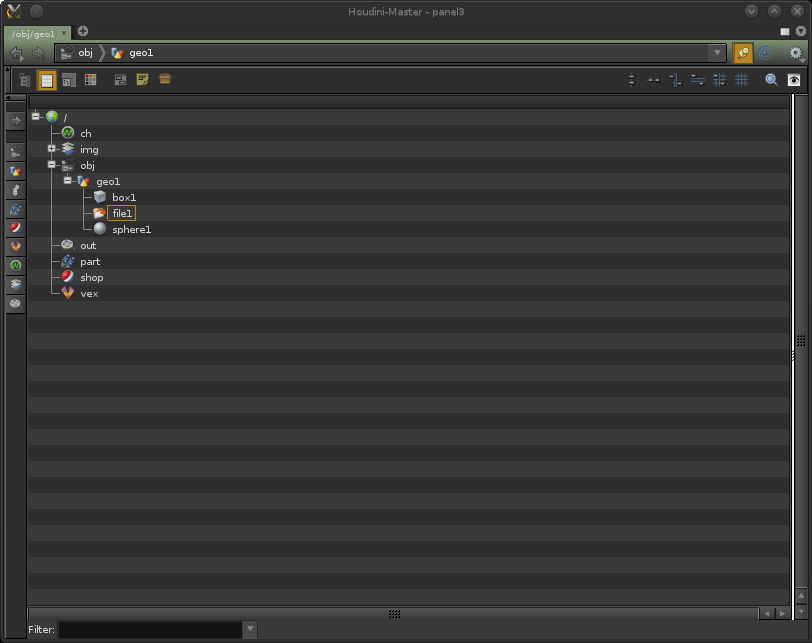Toggle the subnet/table view icon

click(x=68, y=80)
